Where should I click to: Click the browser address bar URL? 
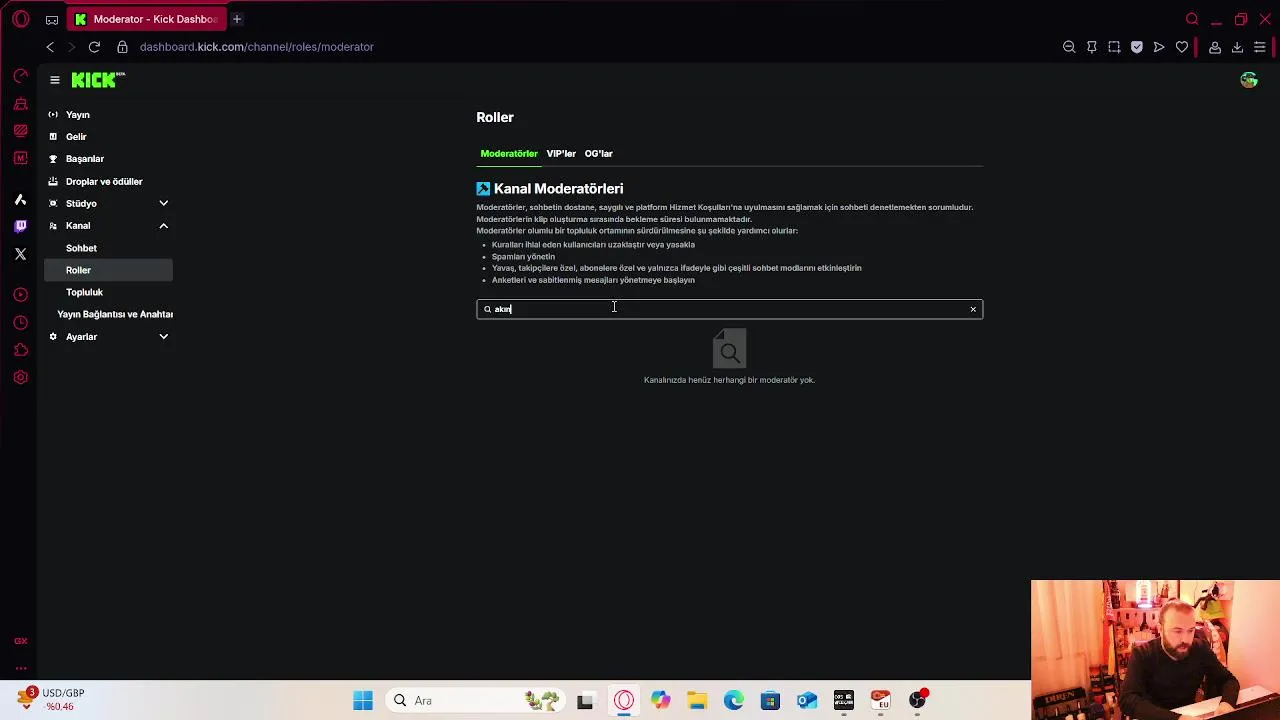point(257,47)
